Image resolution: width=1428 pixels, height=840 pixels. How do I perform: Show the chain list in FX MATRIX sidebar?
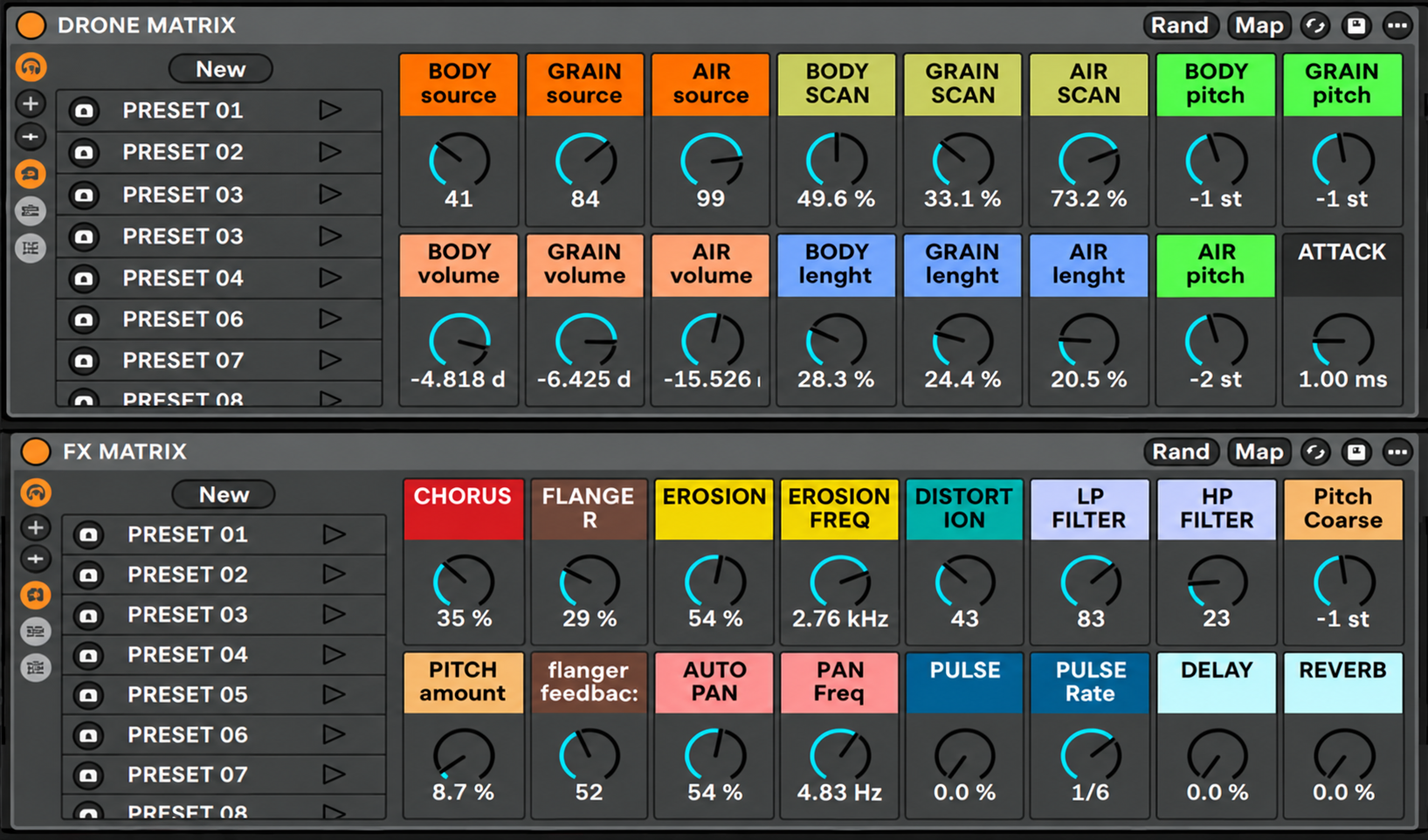(36, 631)
